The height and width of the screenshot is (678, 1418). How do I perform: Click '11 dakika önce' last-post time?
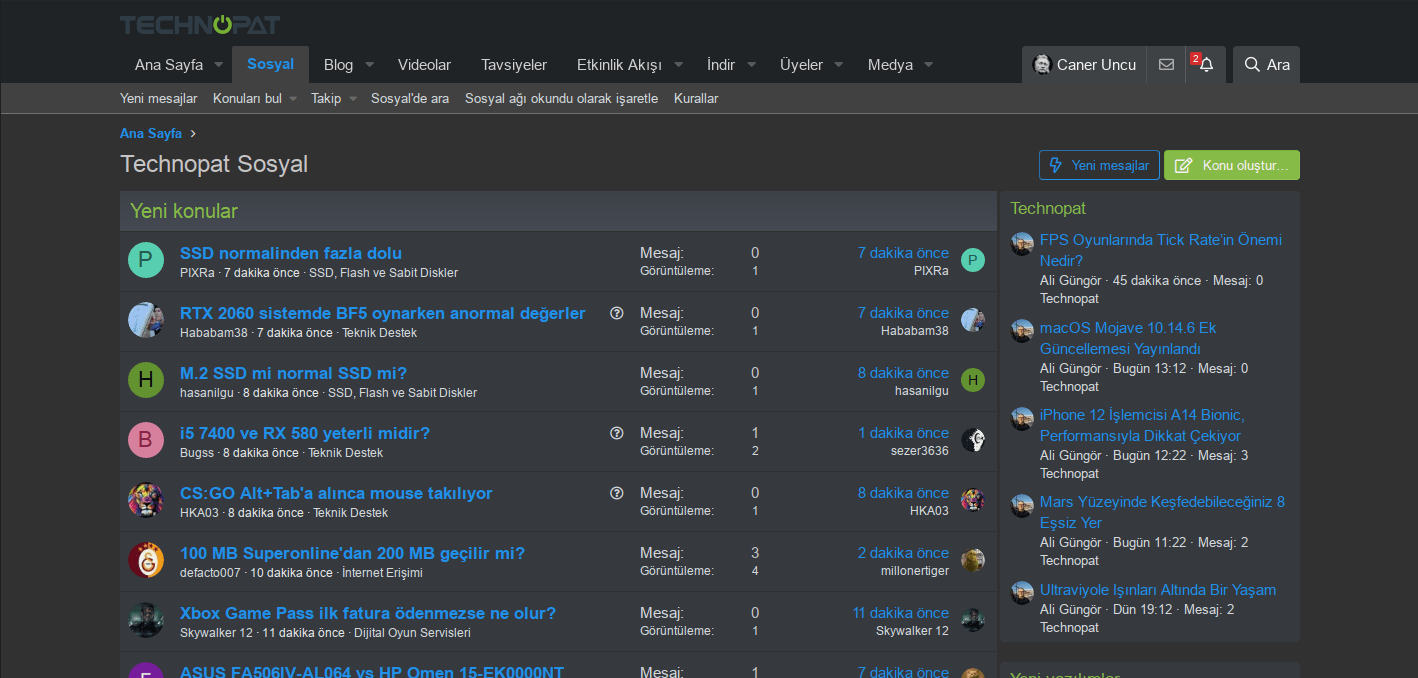(901, 613)
